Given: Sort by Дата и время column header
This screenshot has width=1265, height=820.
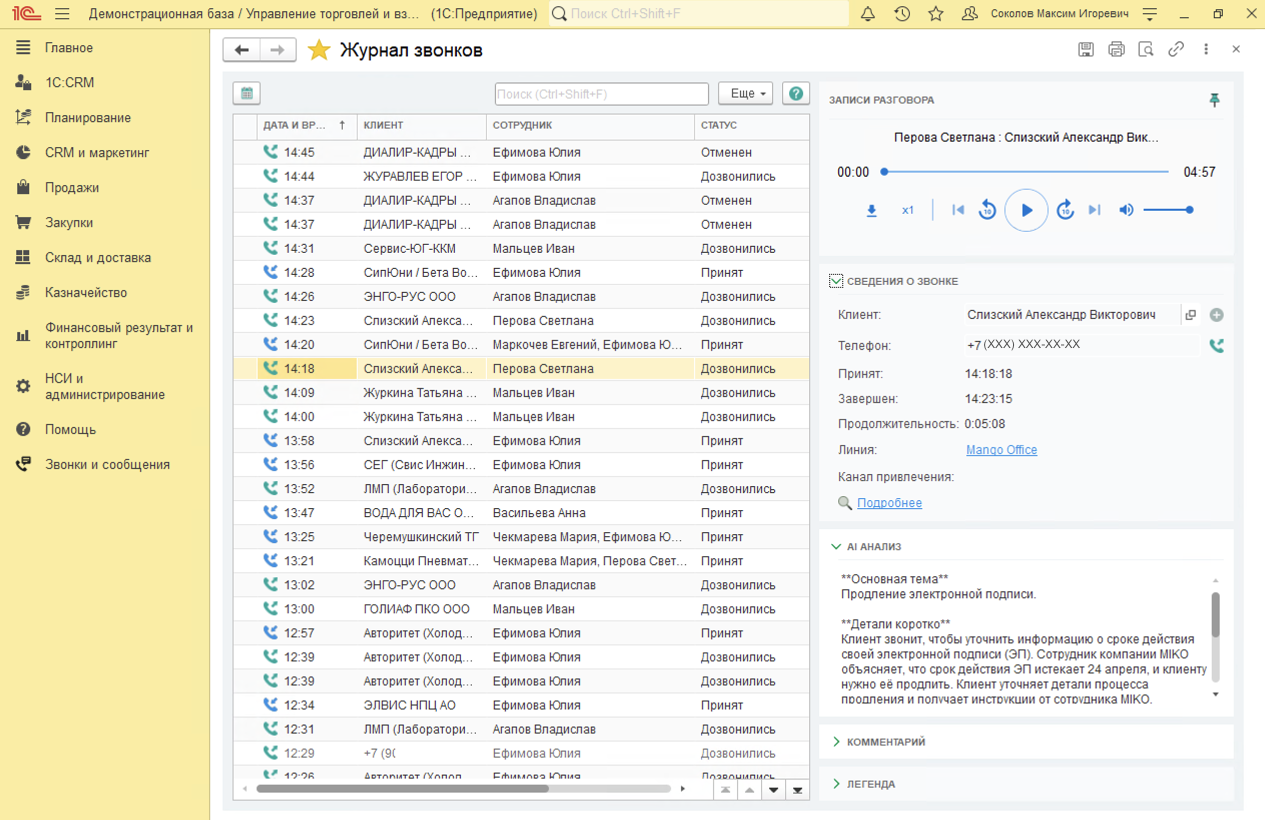Looking at the screenshot, I should point(294,125).
